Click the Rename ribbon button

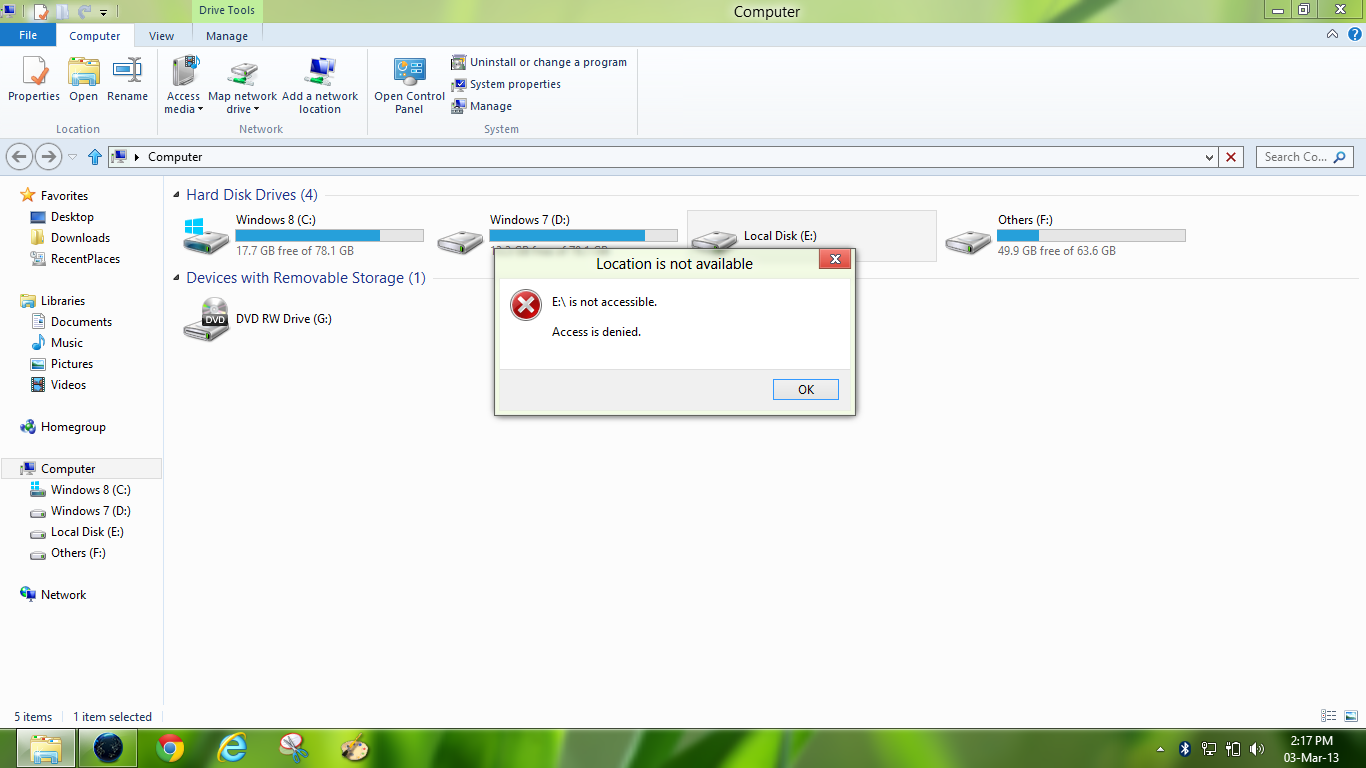(x=127, y=79)
